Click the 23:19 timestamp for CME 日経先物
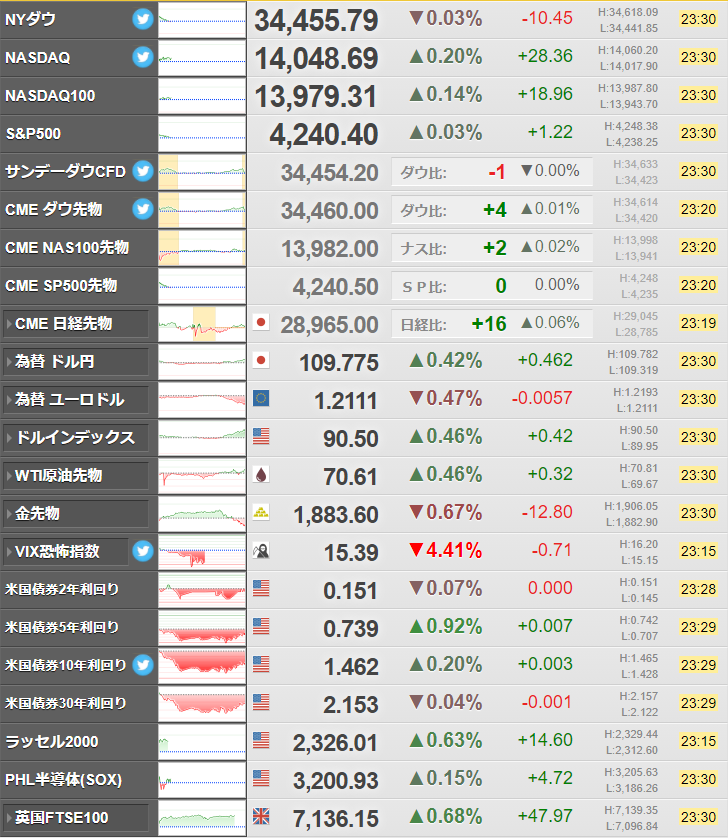 [x=698, y=323]
